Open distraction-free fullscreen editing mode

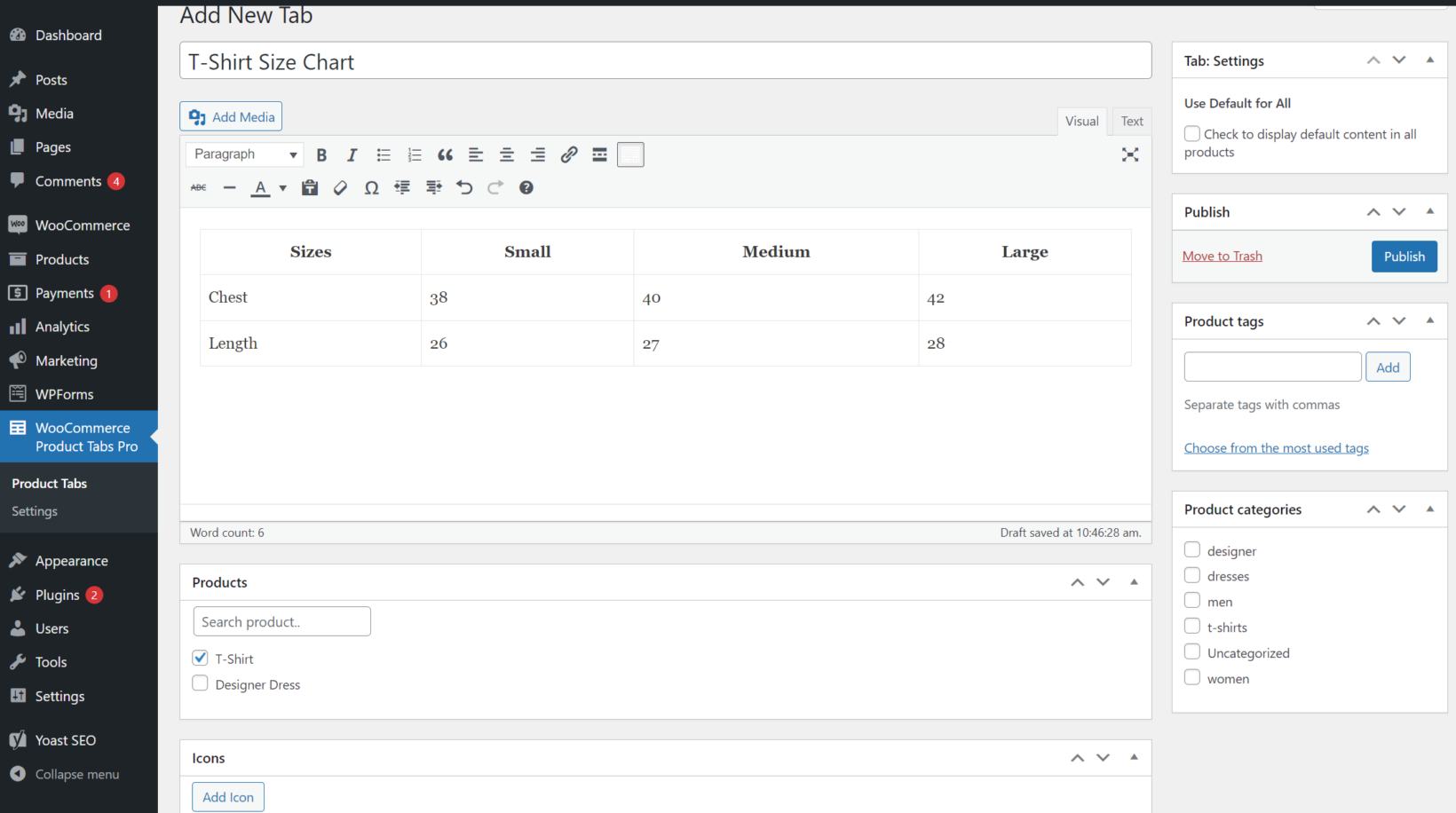pyautogui.click(x=1129, y=154)
